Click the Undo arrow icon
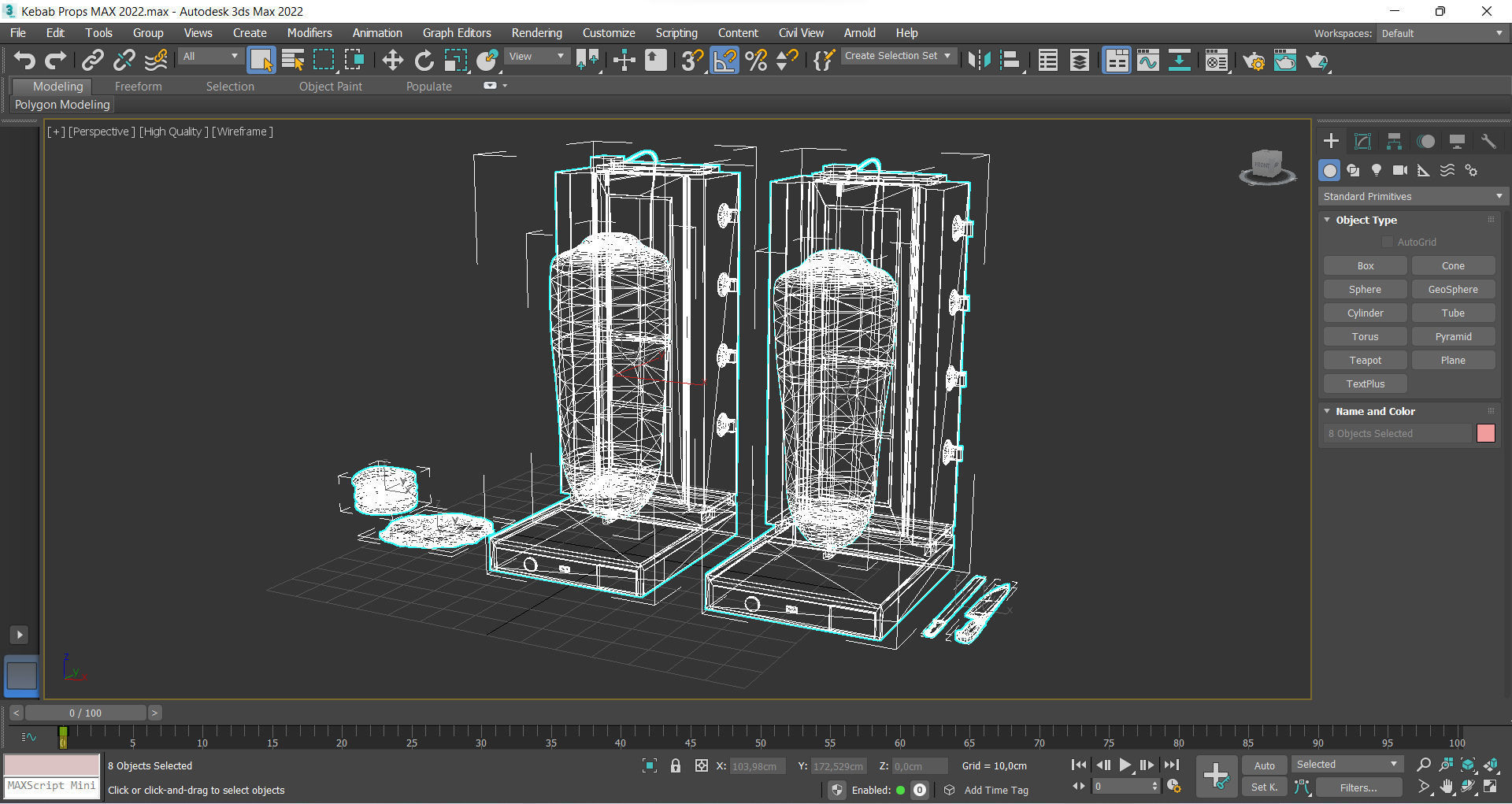Viewport: 1512px width, 804px height. (x=24, y=60)
